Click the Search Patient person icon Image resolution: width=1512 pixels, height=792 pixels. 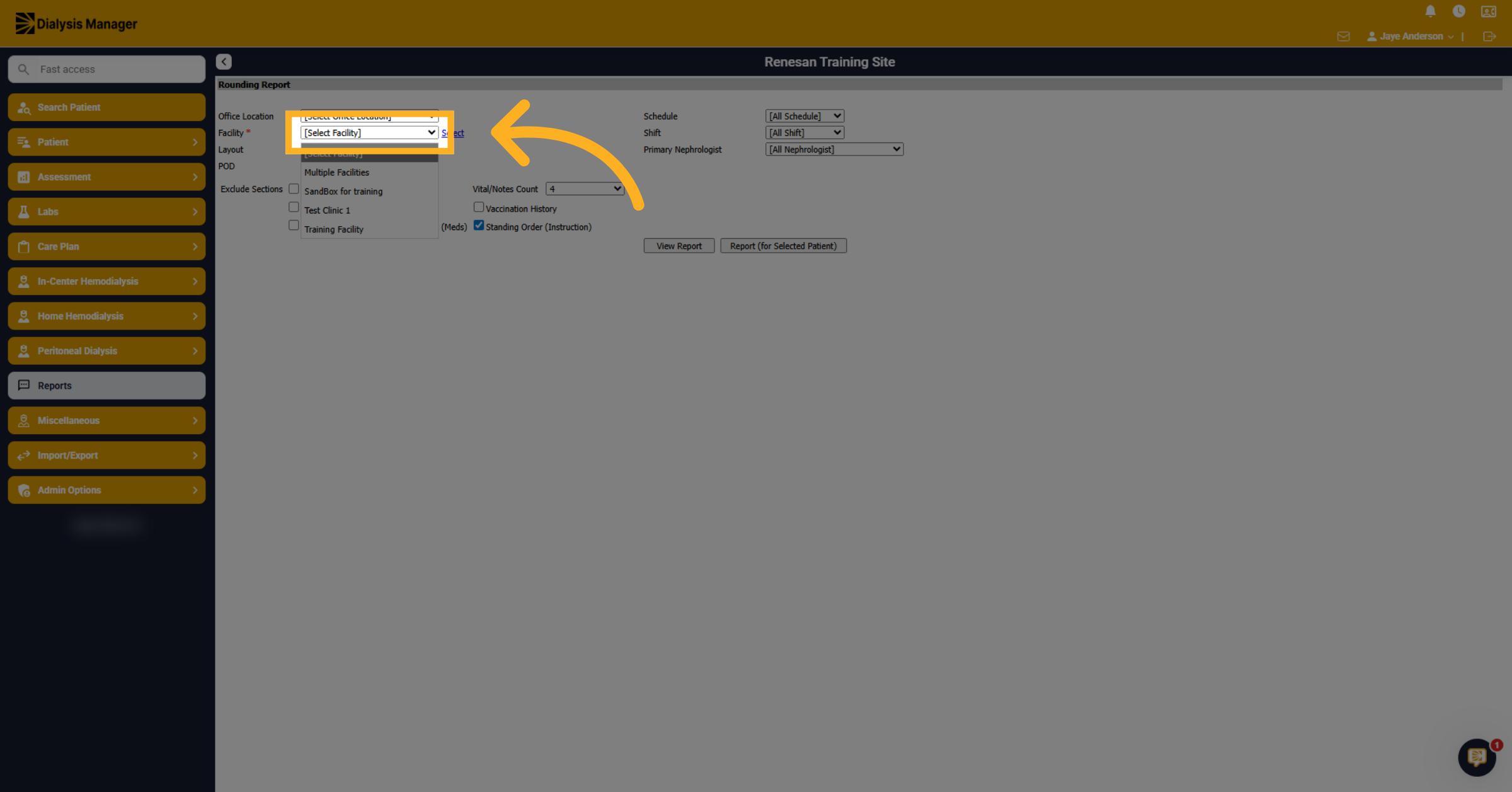(24, 108)
